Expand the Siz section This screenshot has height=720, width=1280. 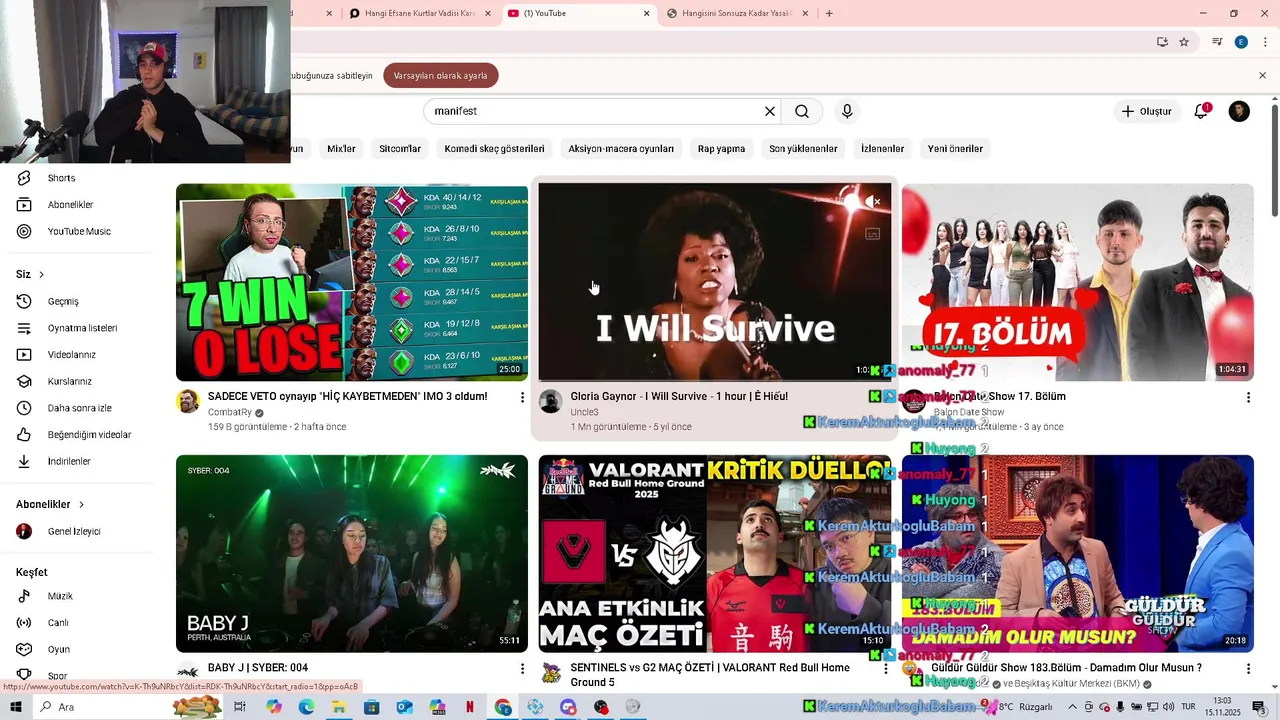30,274
